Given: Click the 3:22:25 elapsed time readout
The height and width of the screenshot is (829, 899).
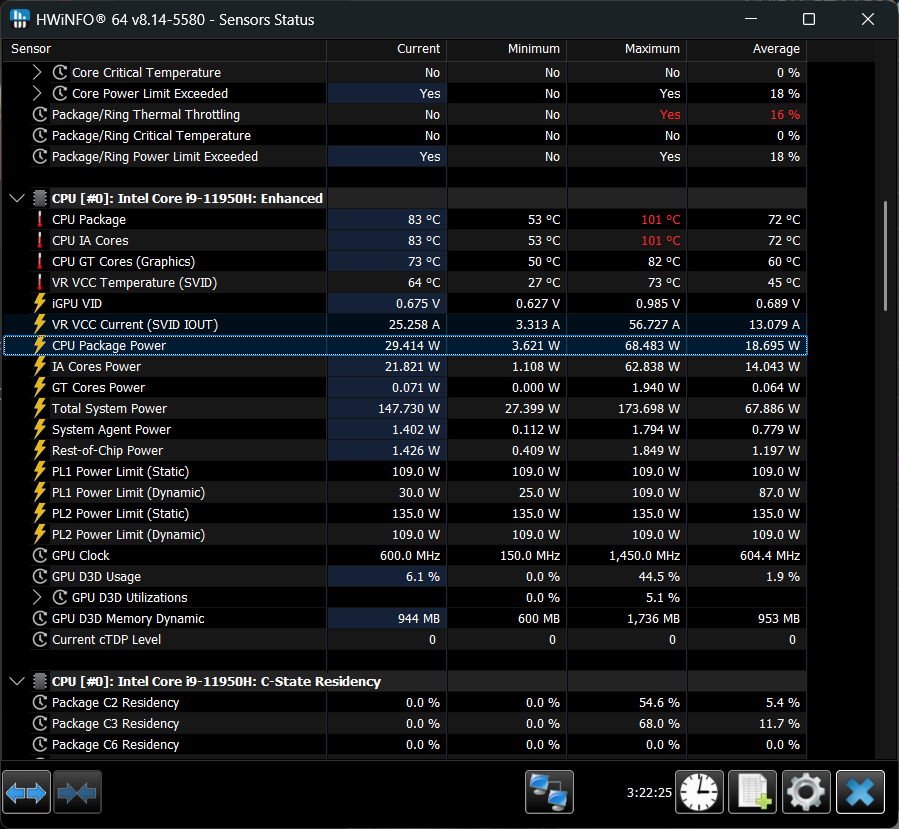Looking at the screenshot, I should [x=649, y=792].
